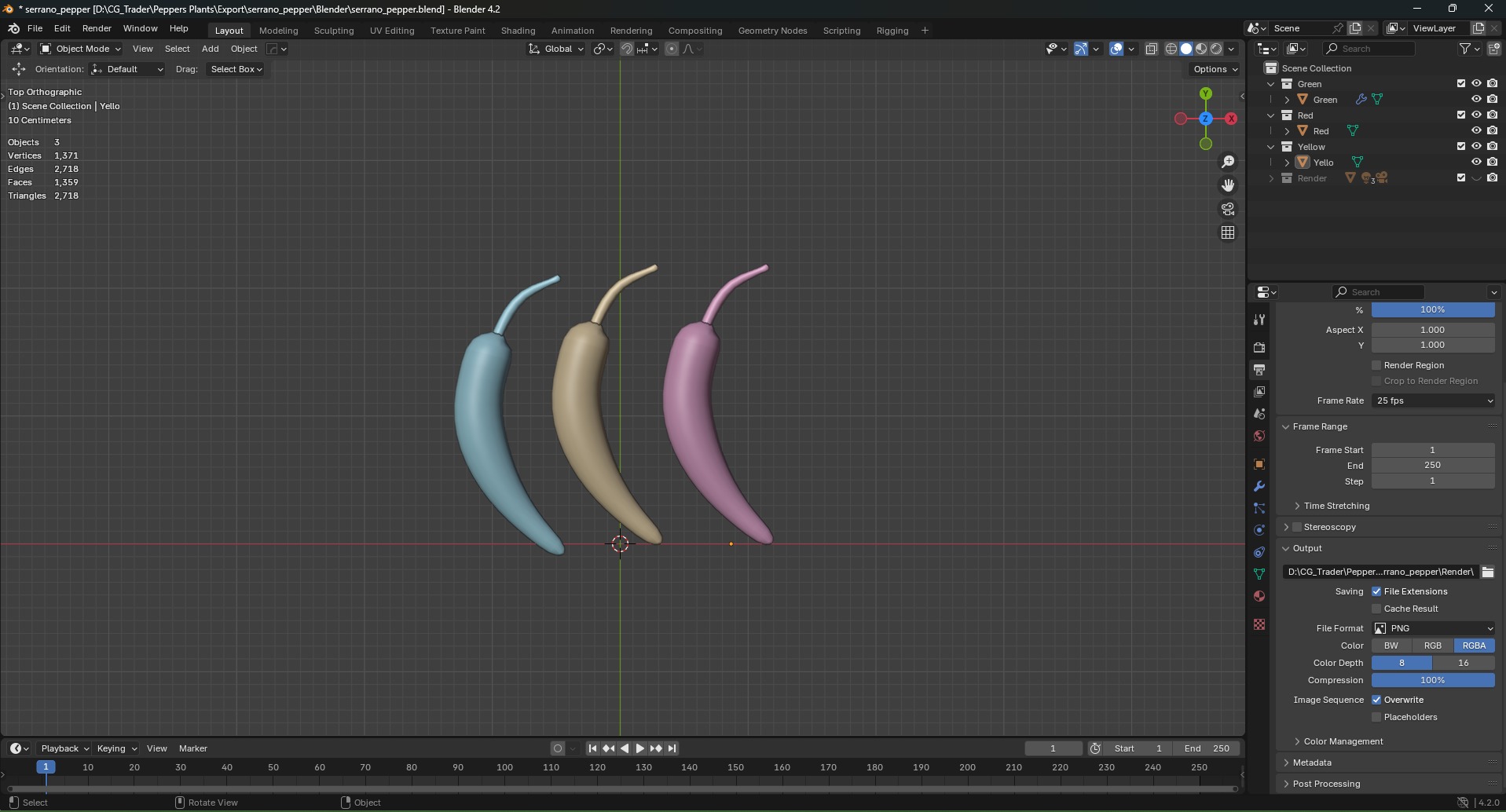Toggle X-ray in the viewport header
Viewport: 1506px width, 812px height.
coord(1152,49)
